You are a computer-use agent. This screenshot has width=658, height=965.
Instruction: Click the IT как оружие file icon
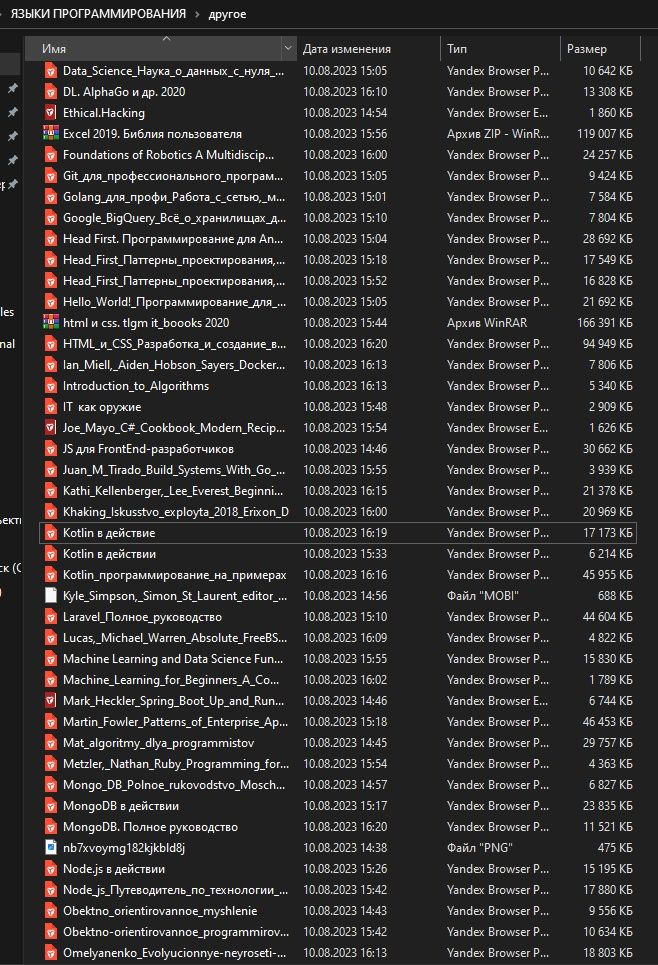(50, 407)
